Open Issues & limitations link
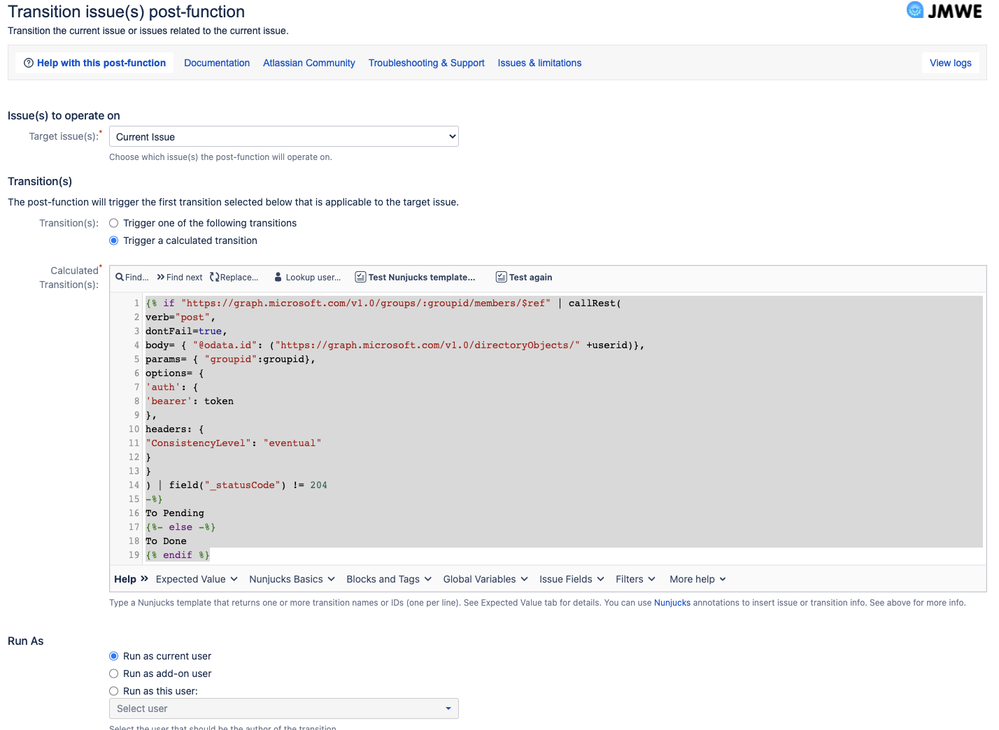The height and width of the screenshot is (730, 999). pos(540,63)
